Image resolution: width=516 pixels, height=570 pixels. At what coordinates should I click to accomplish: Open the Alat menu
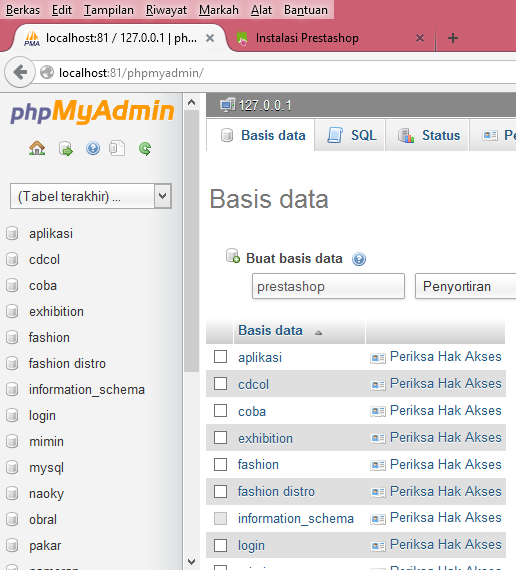tap(261, 10)
